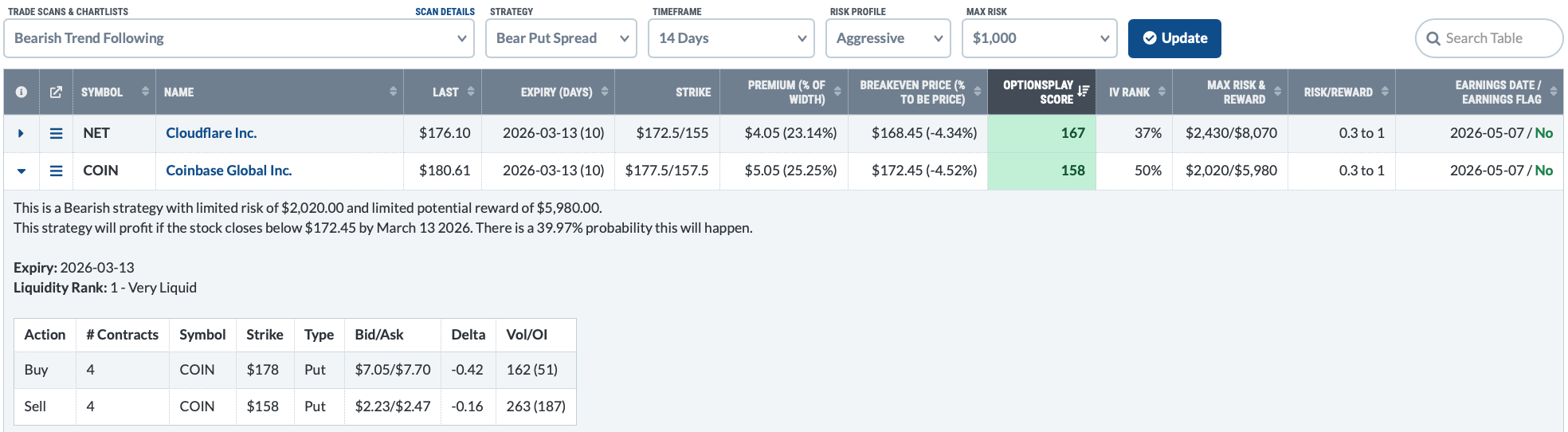
Task: Click the -0.42 delta cell
Action: 467,370
